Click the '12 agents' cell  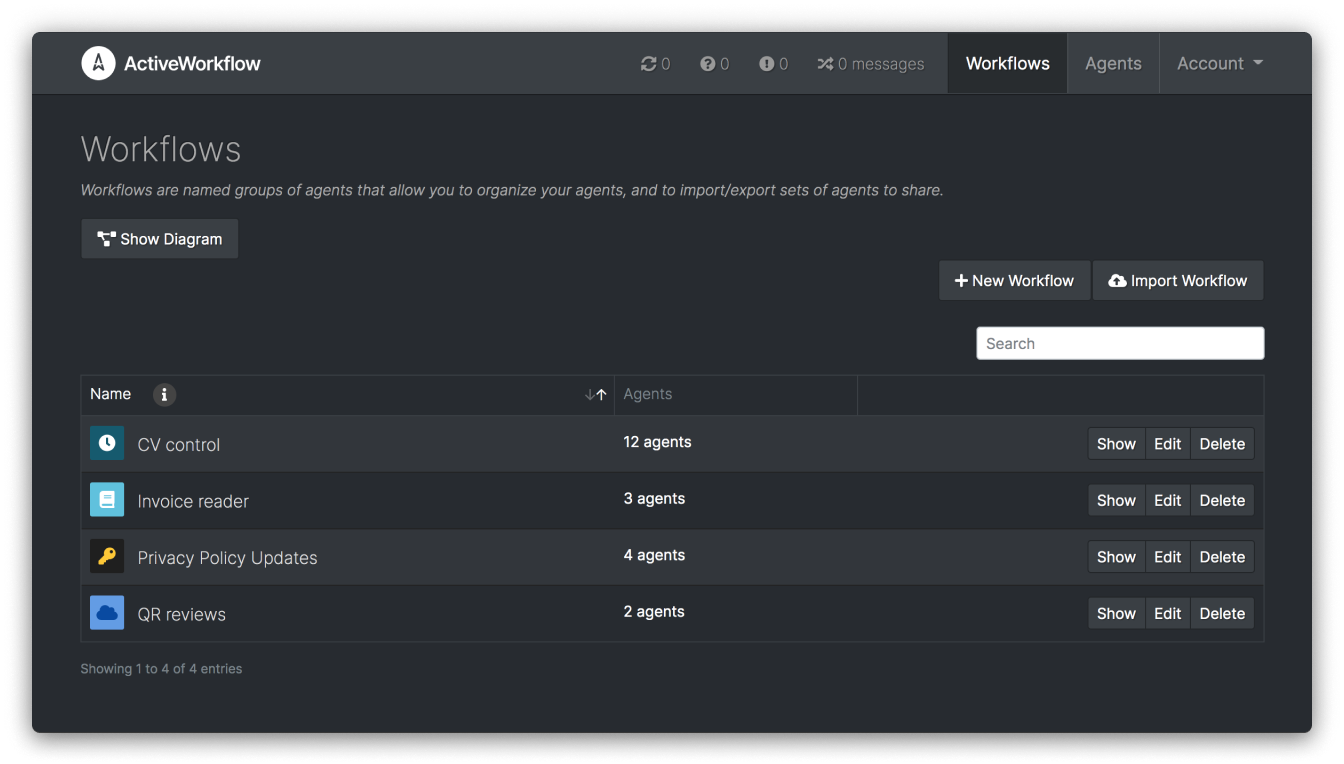657,442
